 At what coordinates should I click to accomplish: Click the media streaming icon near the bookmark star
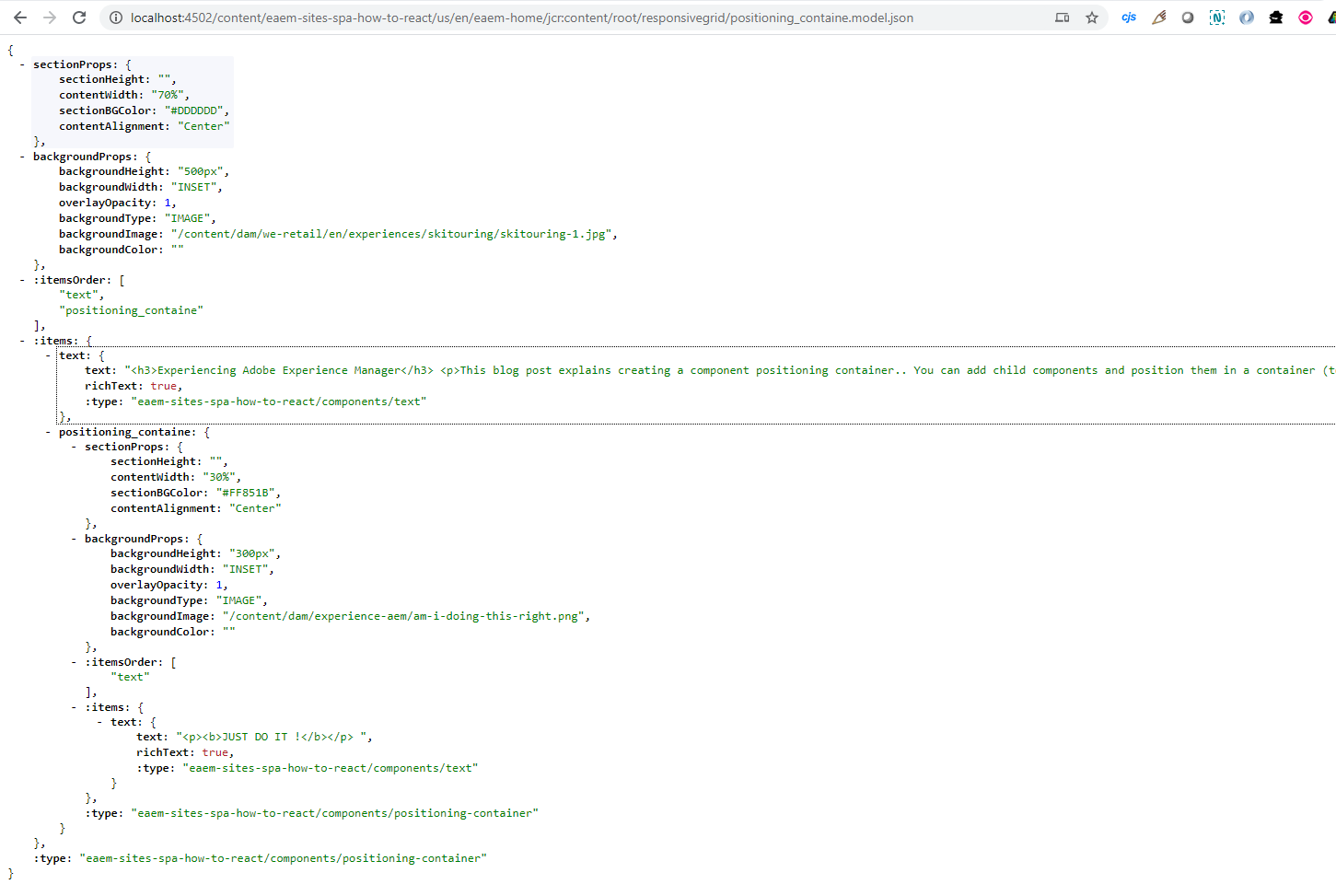[x=1061, y=17]
